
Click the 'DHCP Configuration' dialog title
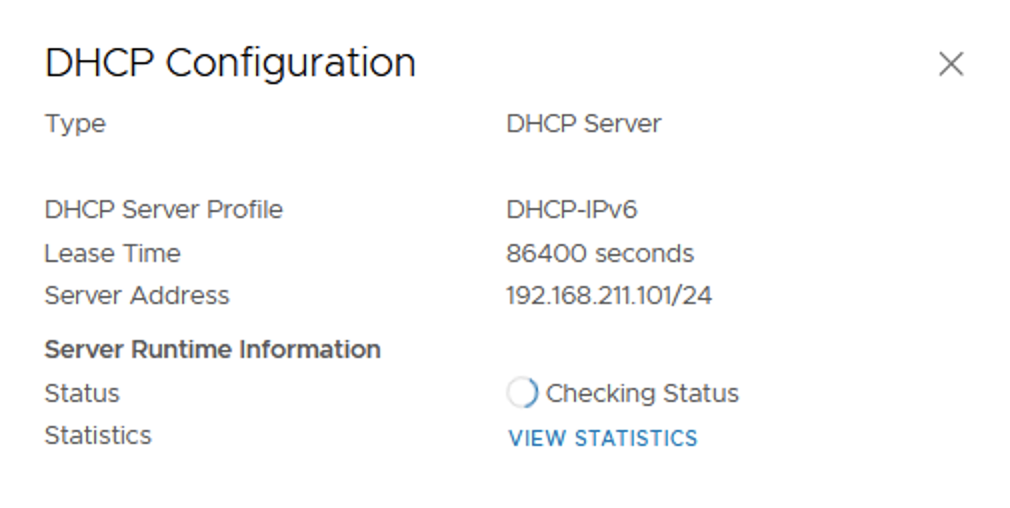click(230, 63)
